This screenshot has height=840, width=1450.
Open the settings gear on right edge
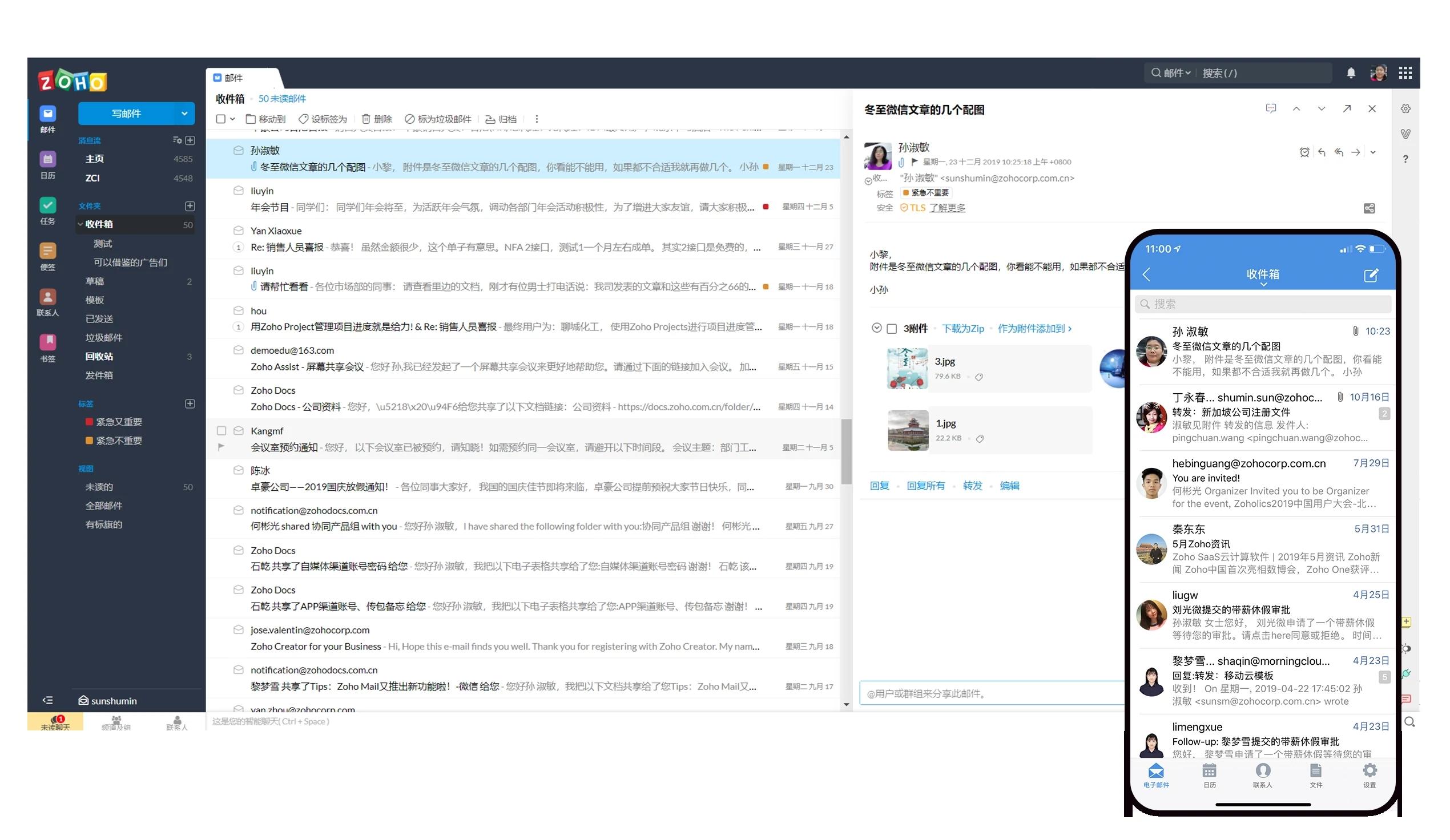point(1405,110)
